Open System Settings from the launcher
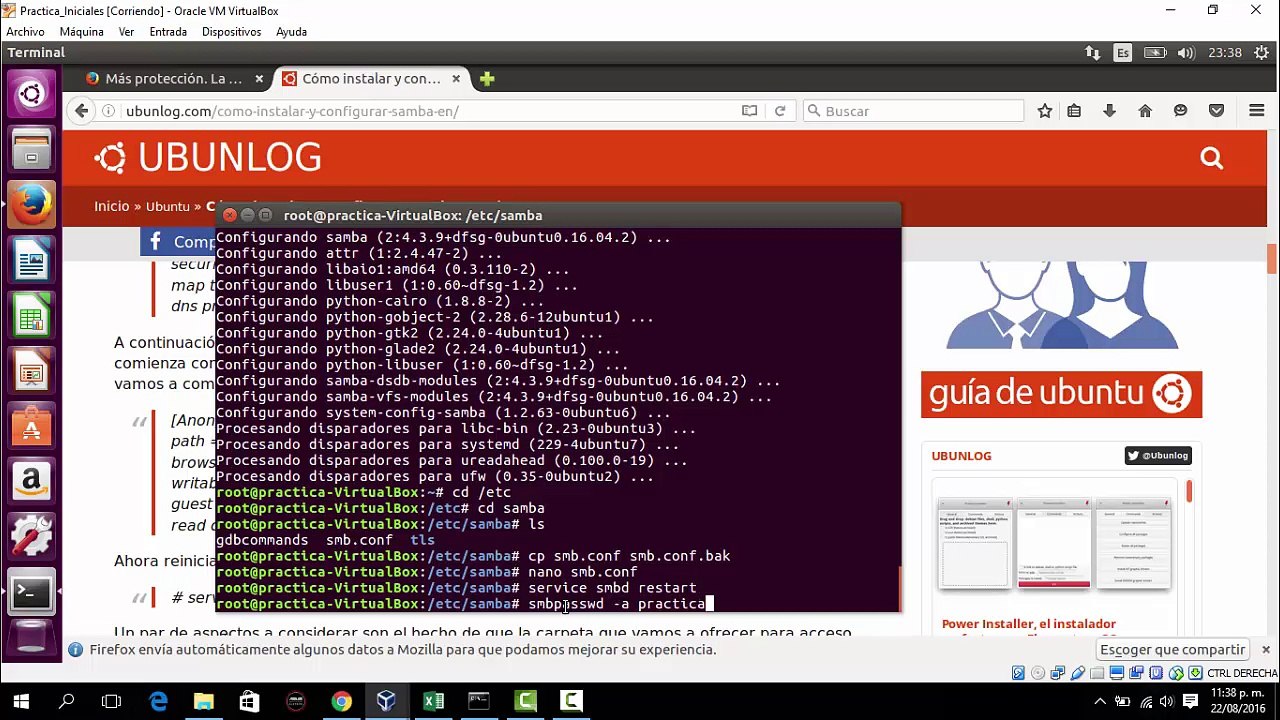This screenshot has width=1280, height=720. [x=31, y=538]
